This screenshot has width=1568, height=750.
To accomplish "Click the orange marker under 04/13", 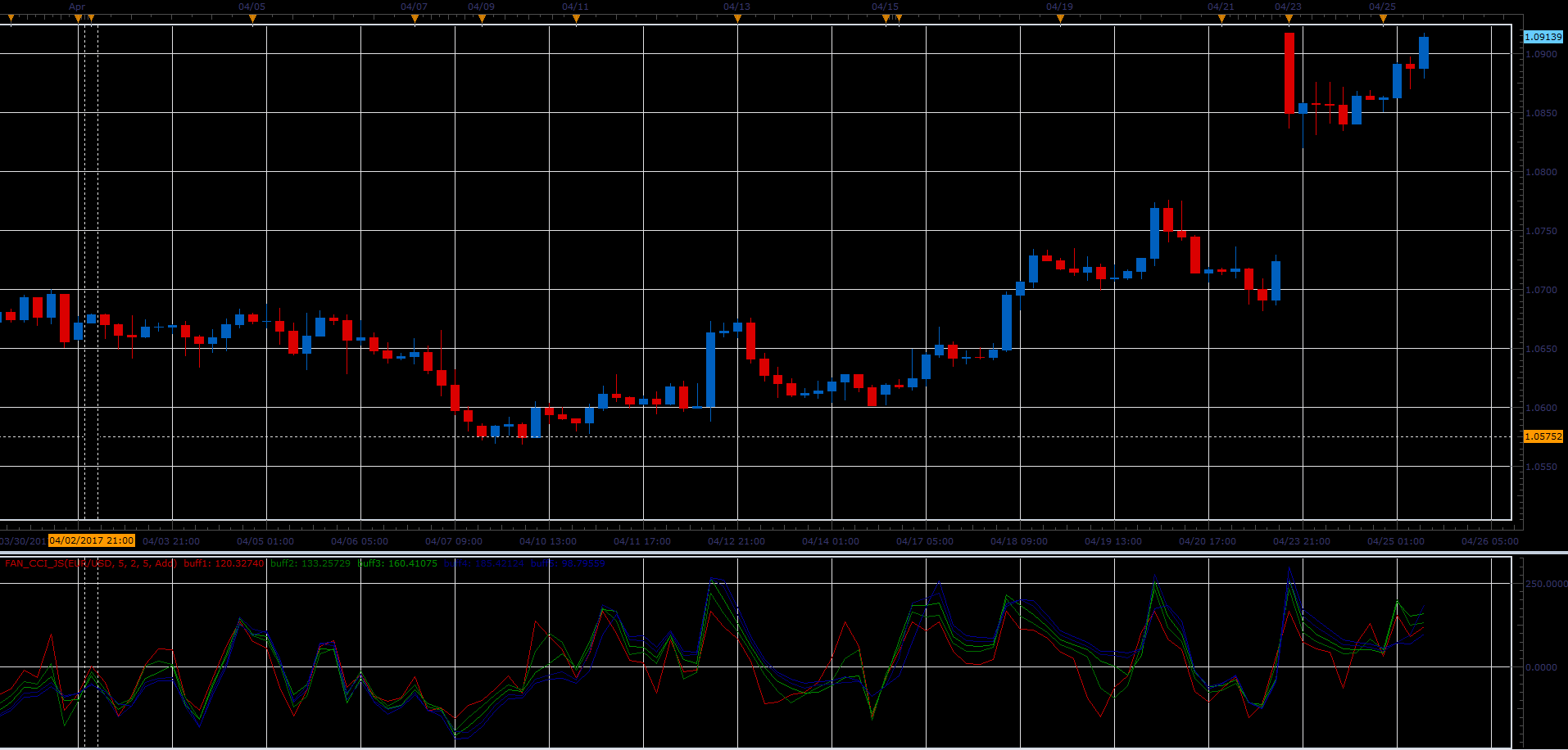I will tap(737, 18).
